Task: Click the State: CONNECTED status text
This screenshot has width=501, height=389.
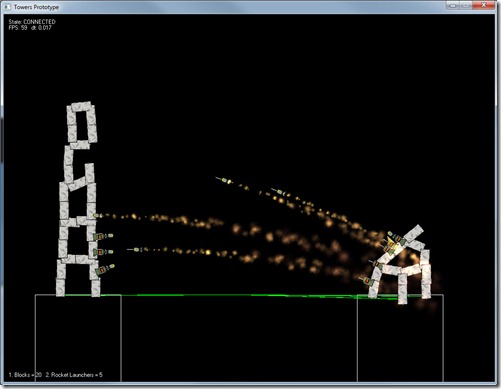Action: pos(32,22)
